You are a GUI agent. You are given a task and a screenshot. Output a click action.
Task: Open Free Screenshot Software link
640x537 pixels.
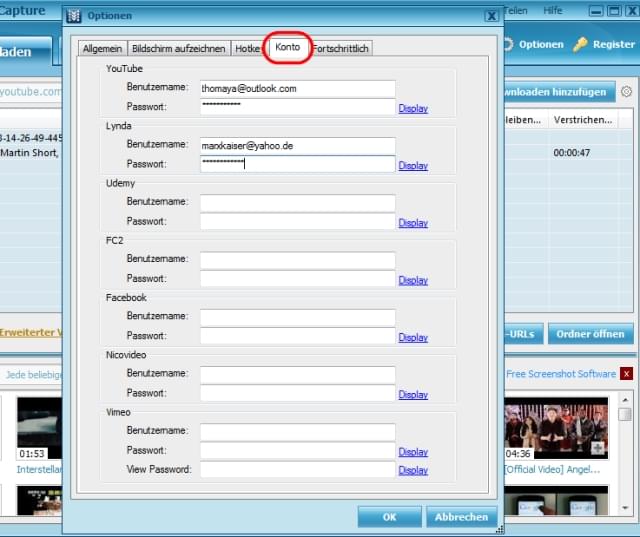tap(561, 374)
